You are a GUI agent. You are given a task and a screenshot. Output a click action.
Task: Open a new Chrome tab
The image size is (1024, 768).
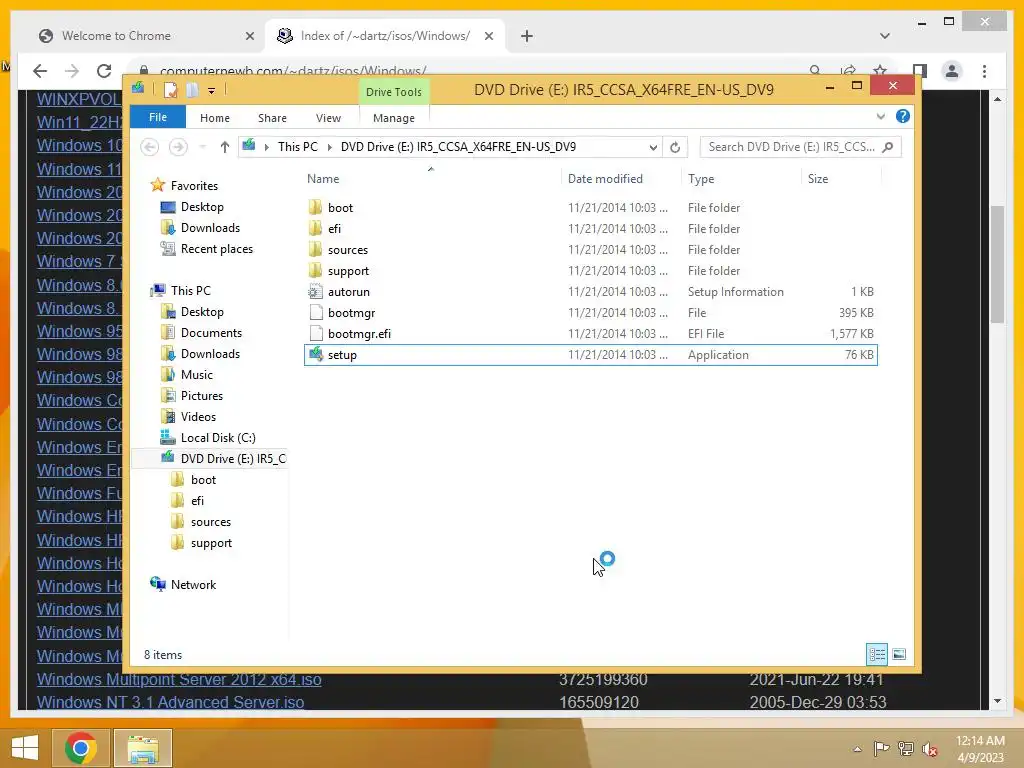click(527, 36)
